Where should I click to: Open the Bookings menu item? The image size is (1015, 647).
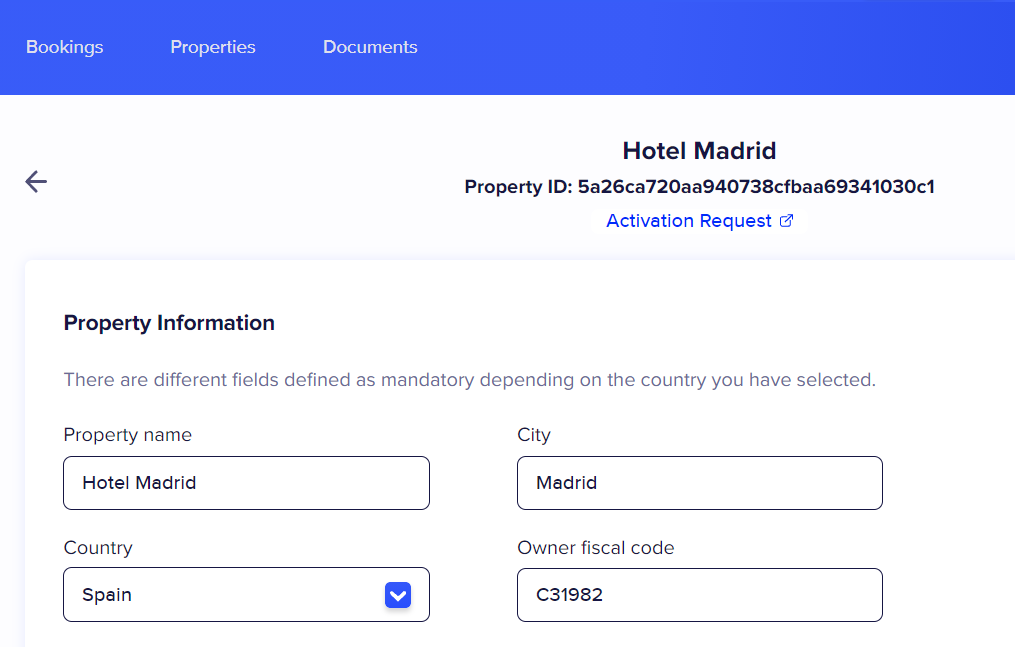(x=65, y=47)
